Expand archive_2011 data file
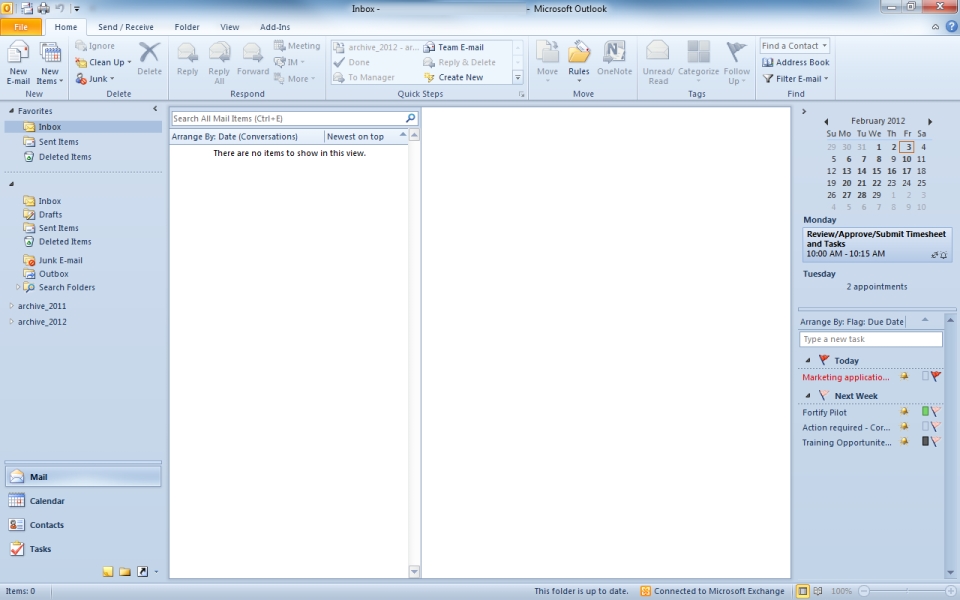 [x=12, y=306]
